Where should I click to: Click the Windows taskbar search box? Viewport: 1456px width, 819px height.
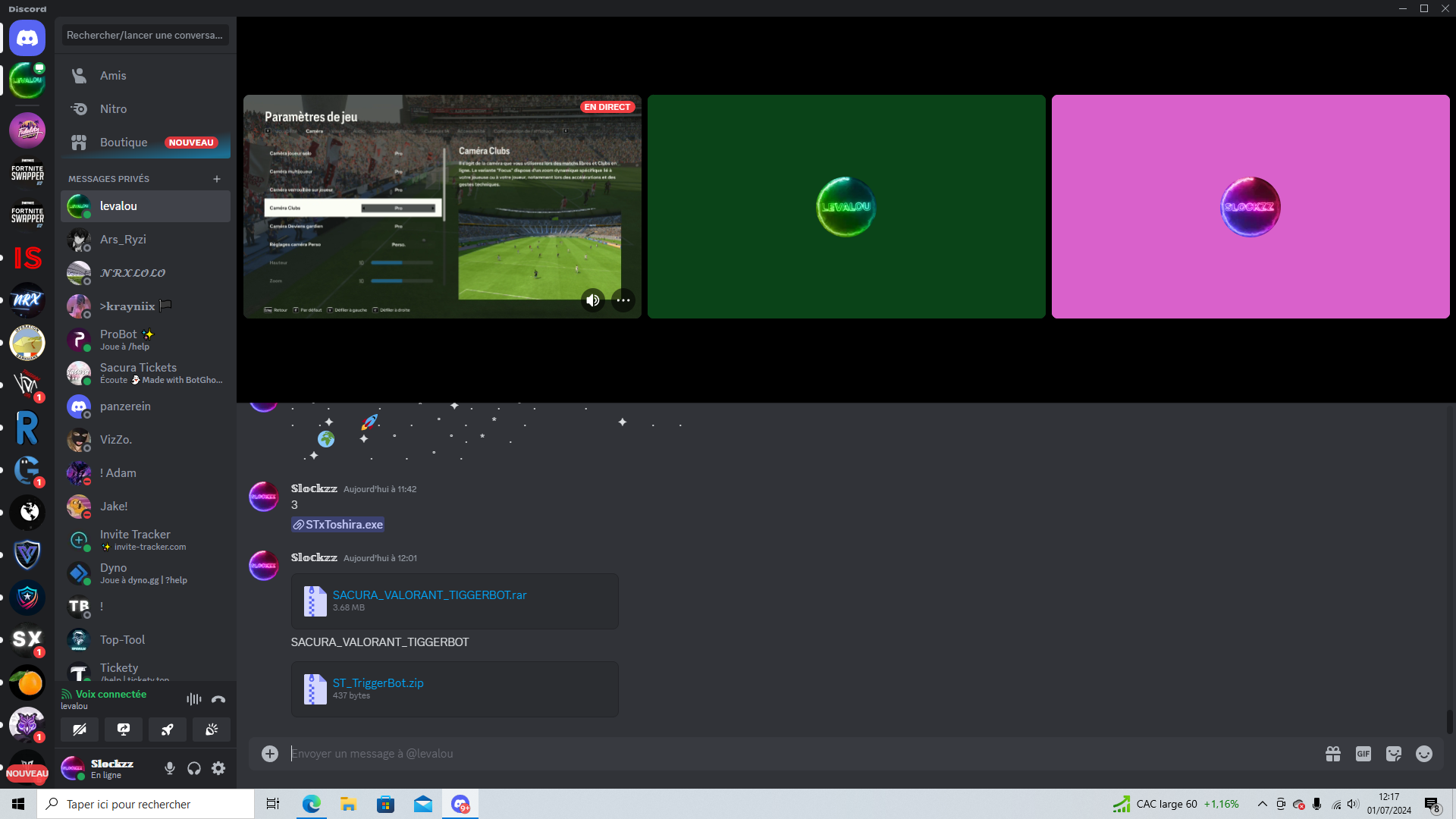pyautogui.click(x=146, y=804)
